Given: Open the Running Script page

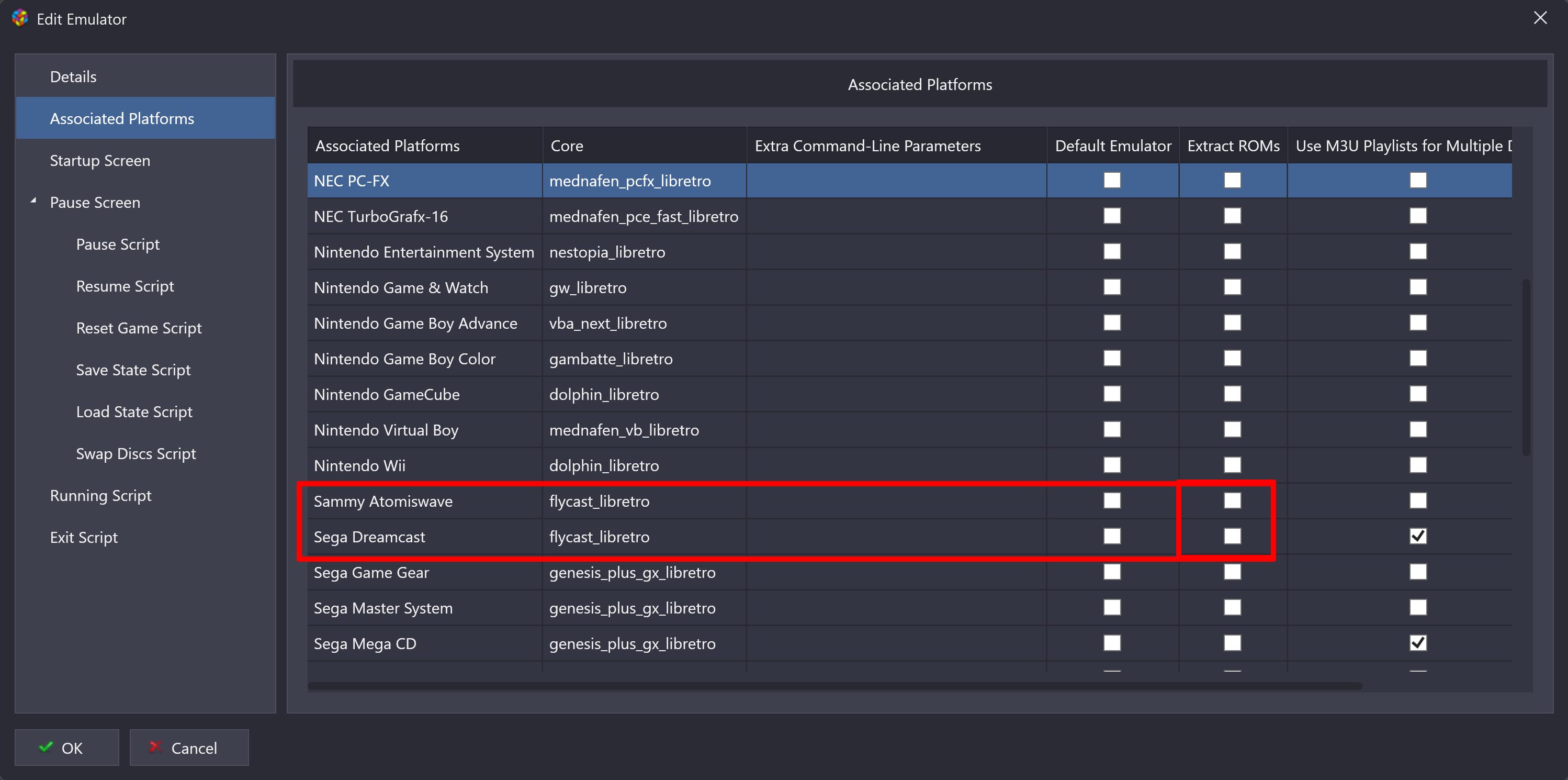Looking at the screenshot, I should coord(100,495).
